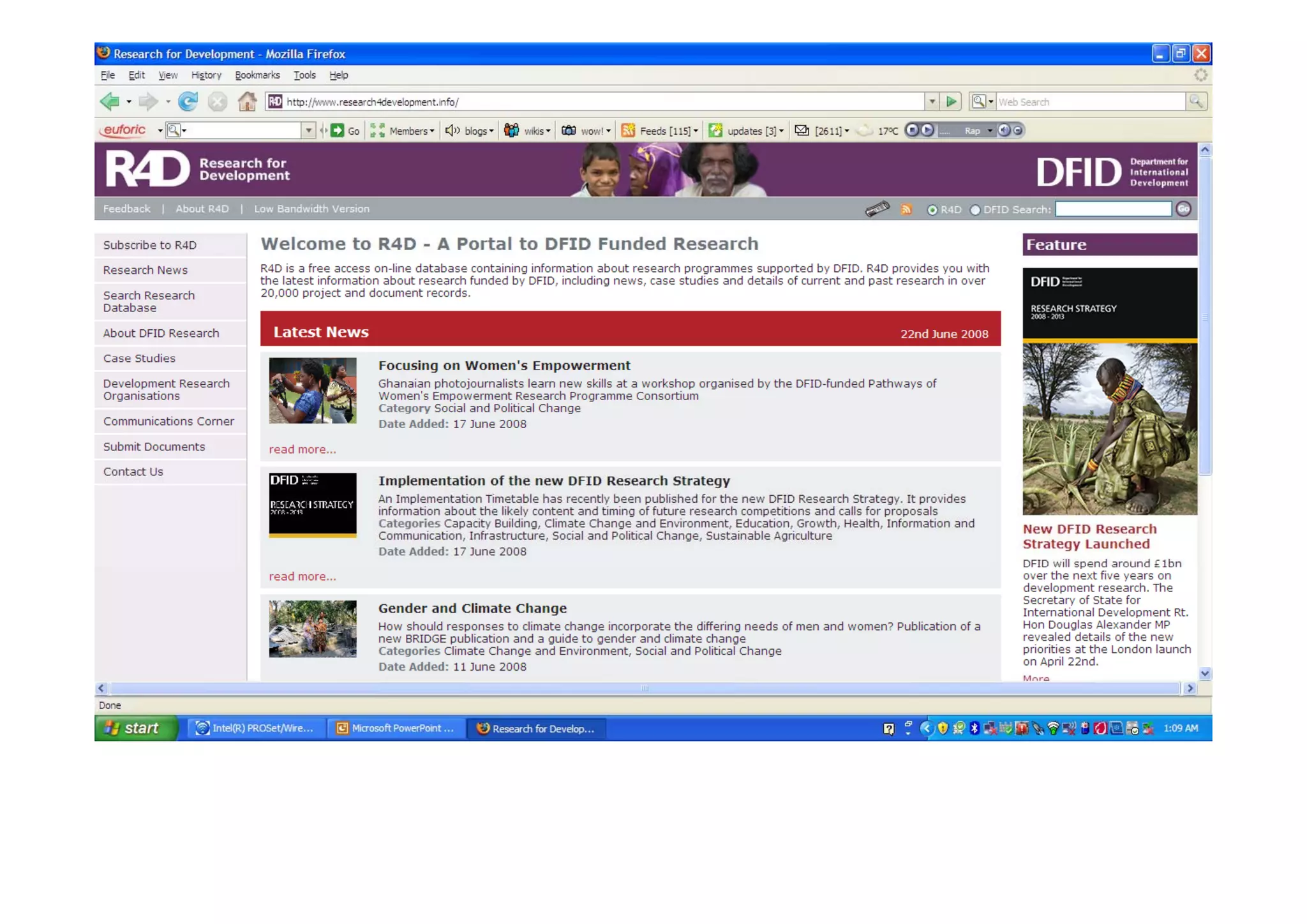Click the horizontal scrollbar thumb
Image resolution: width=1307 pixels, height=924 pixels.
[x=645, y=689]
